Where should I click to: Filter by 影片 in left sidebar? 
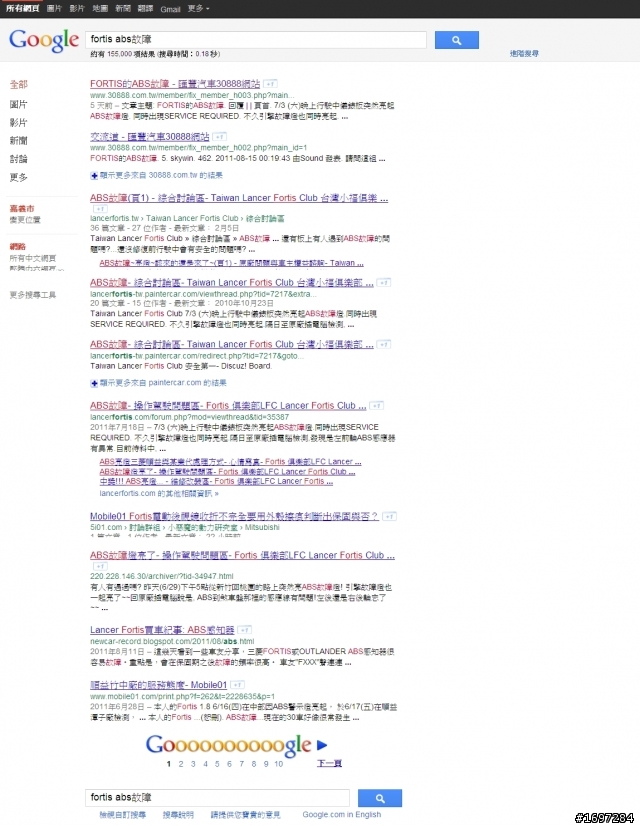[18, 123]
